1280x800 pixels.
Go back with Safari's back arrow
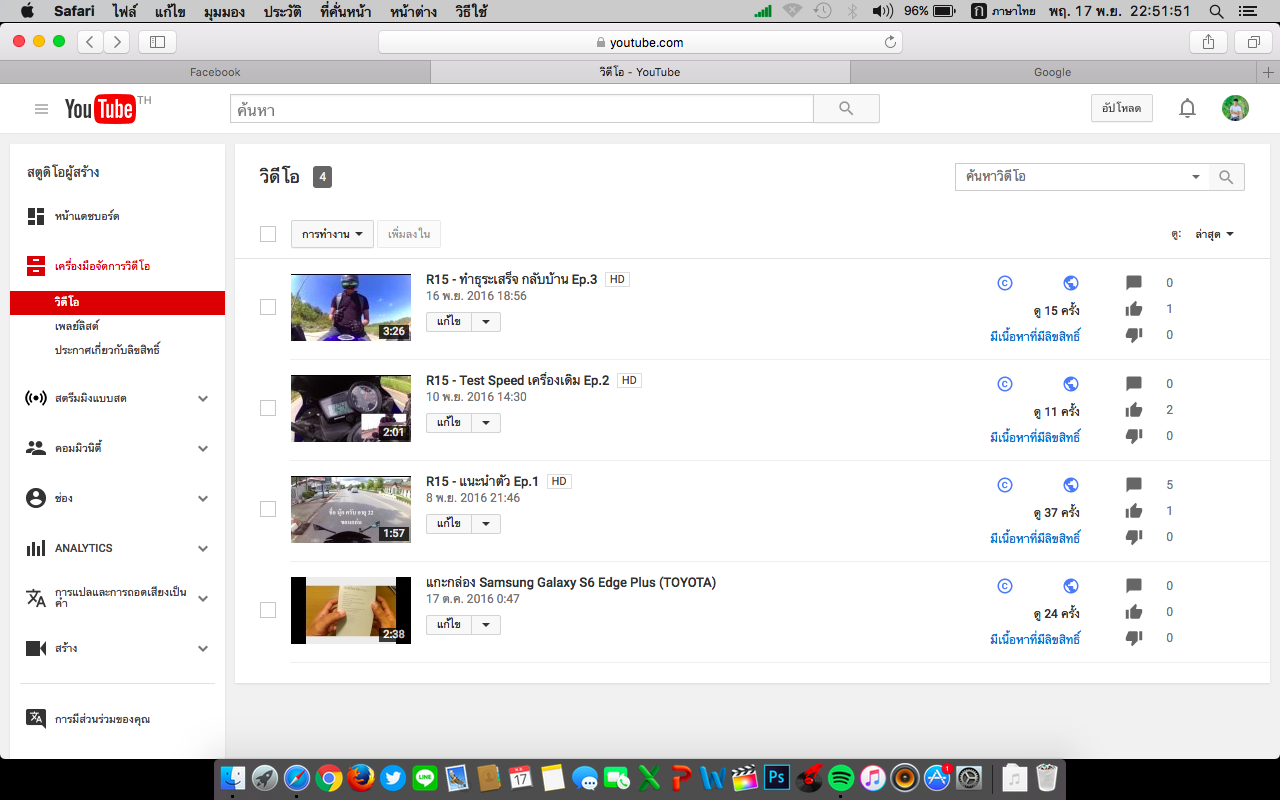point(91,42)
